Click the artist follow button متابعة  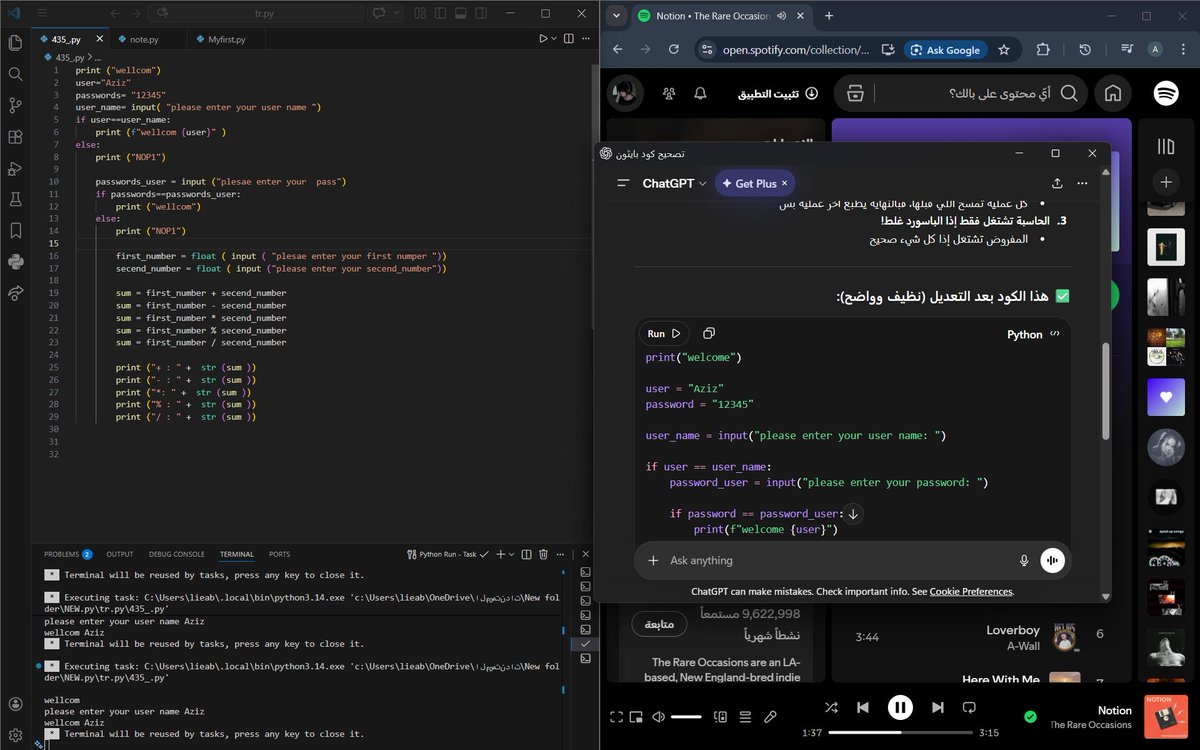pyautogui.click(x=658, y=624)
